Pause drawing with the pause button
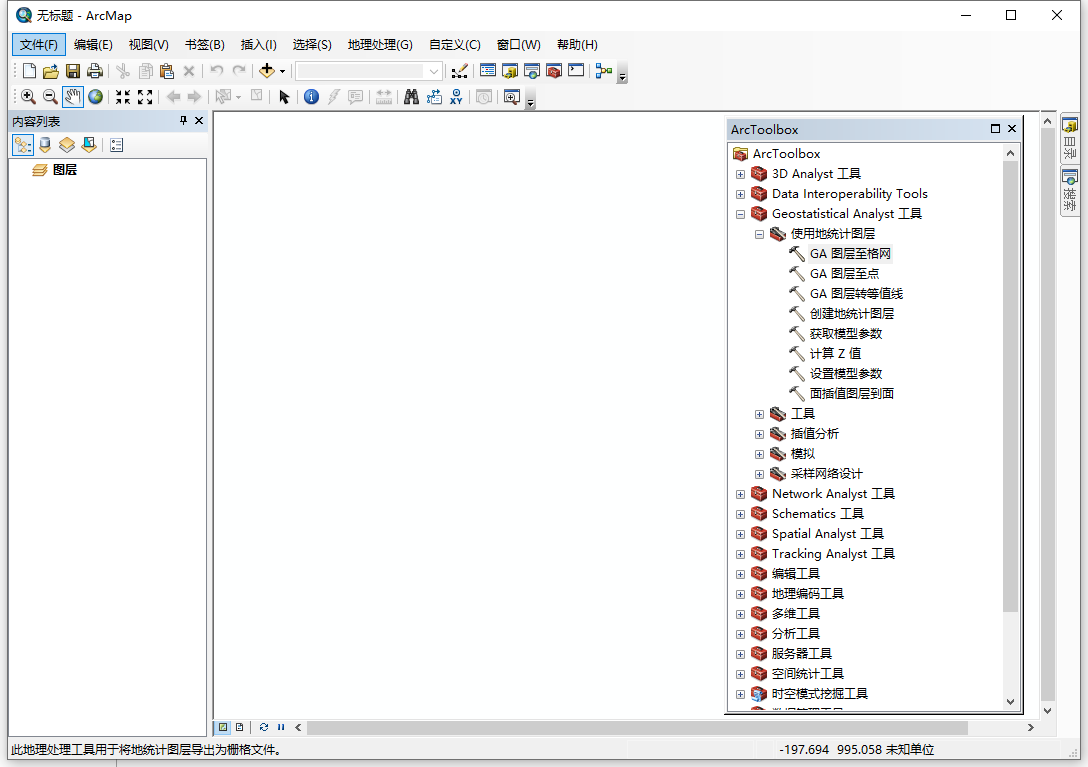Image resolution: width=1088 pixels, height=767 pixels. (281, 727)
